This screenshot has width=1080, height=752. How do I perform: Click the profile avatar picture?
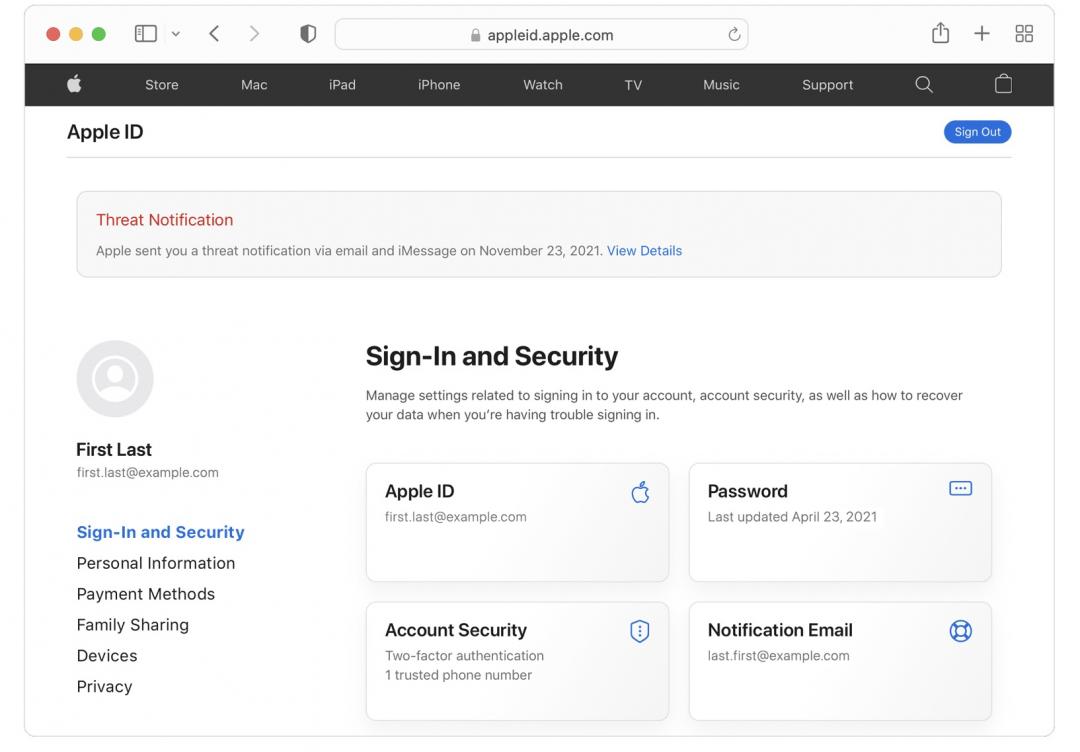[x=115, y=379]
